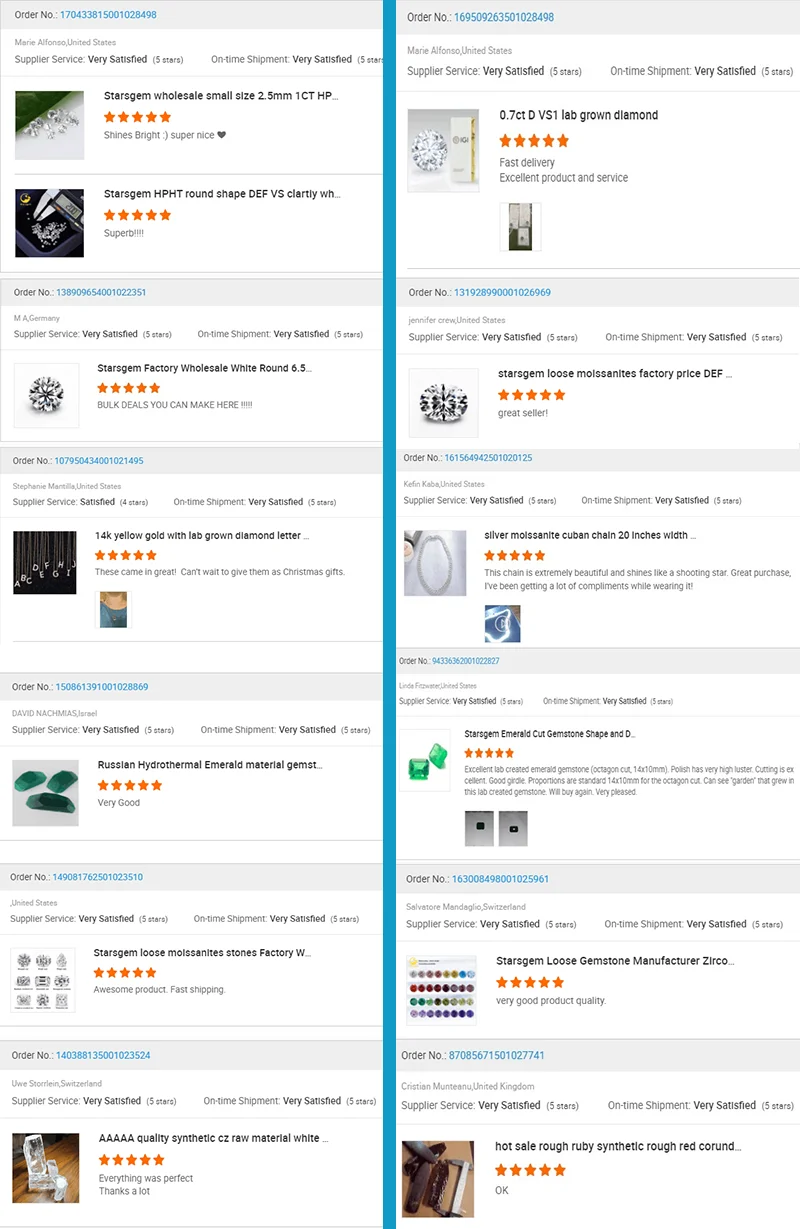The height and width of the screenshot is (1229, 800).
Task: Click the silver moissanite cuban chain image
Action: point(435,563)
